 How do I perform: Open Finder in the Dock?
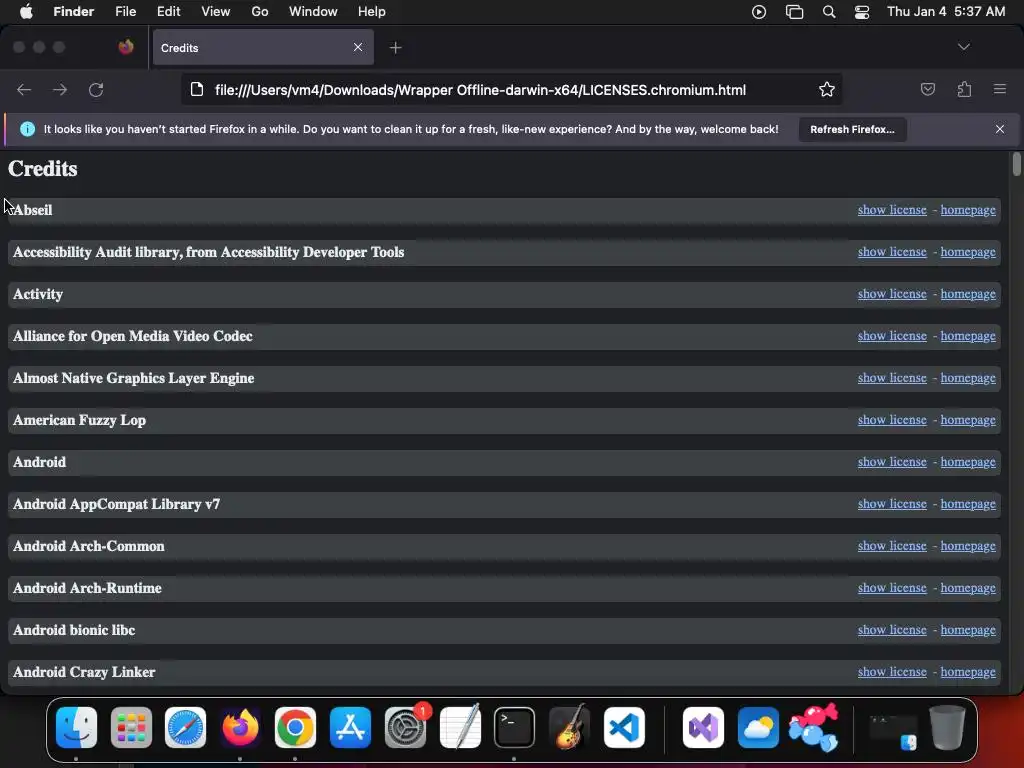(x=76, y=728)
